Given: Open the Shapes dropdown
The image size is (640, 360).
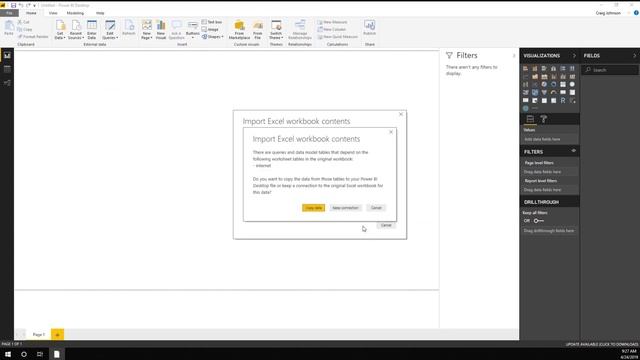Looking at the screenshot, I should (x=212, y=37).
